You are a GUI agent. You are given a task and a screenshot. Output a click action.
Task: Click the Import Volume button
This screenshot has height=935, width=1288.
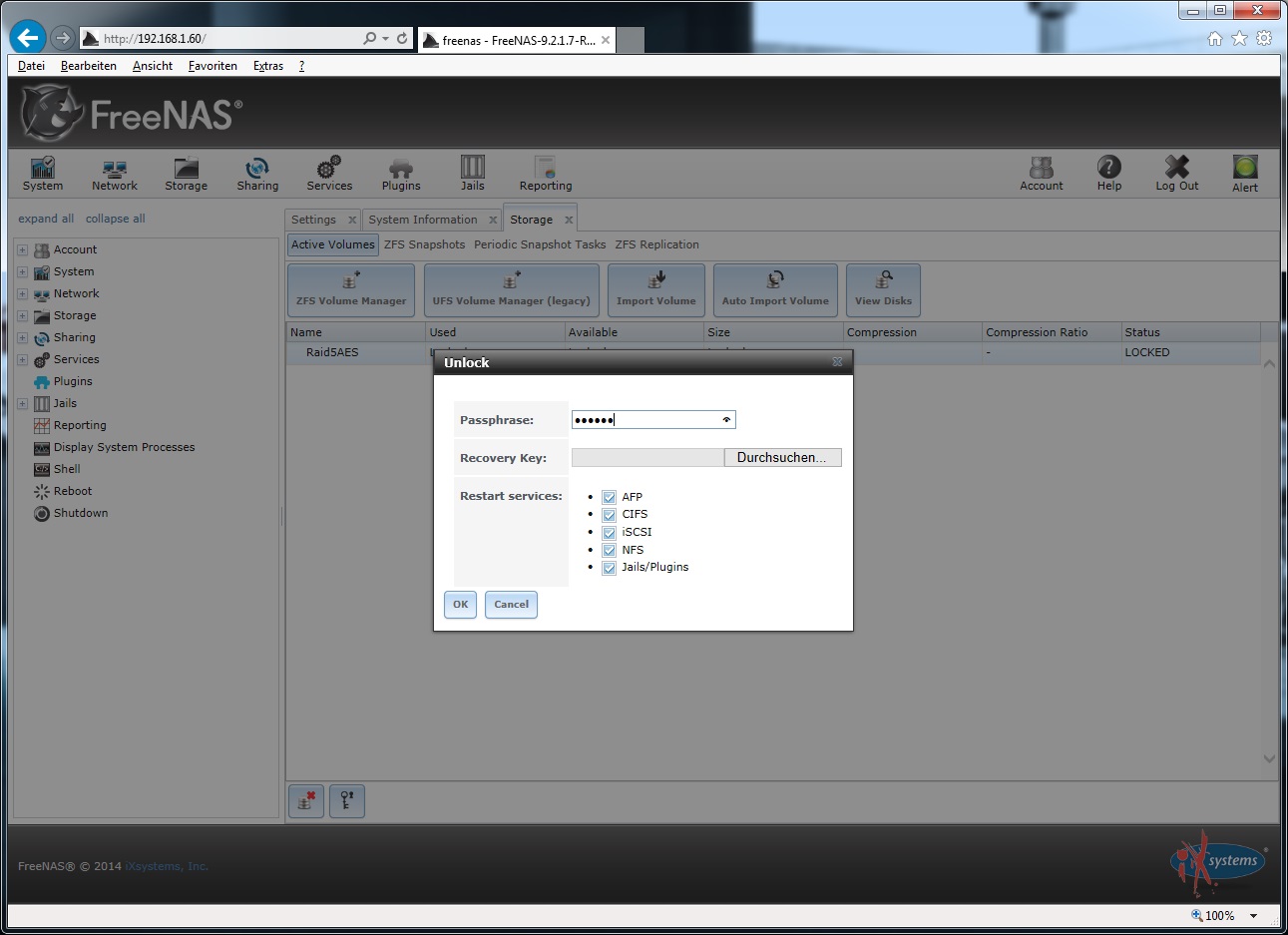click(x=655, y=289)
